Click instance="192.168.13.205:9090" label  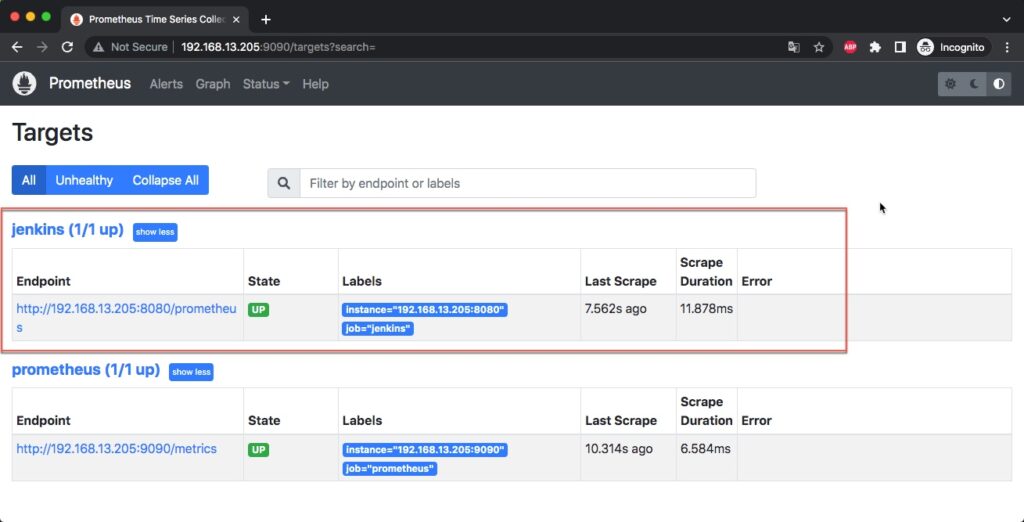point(424,449)
